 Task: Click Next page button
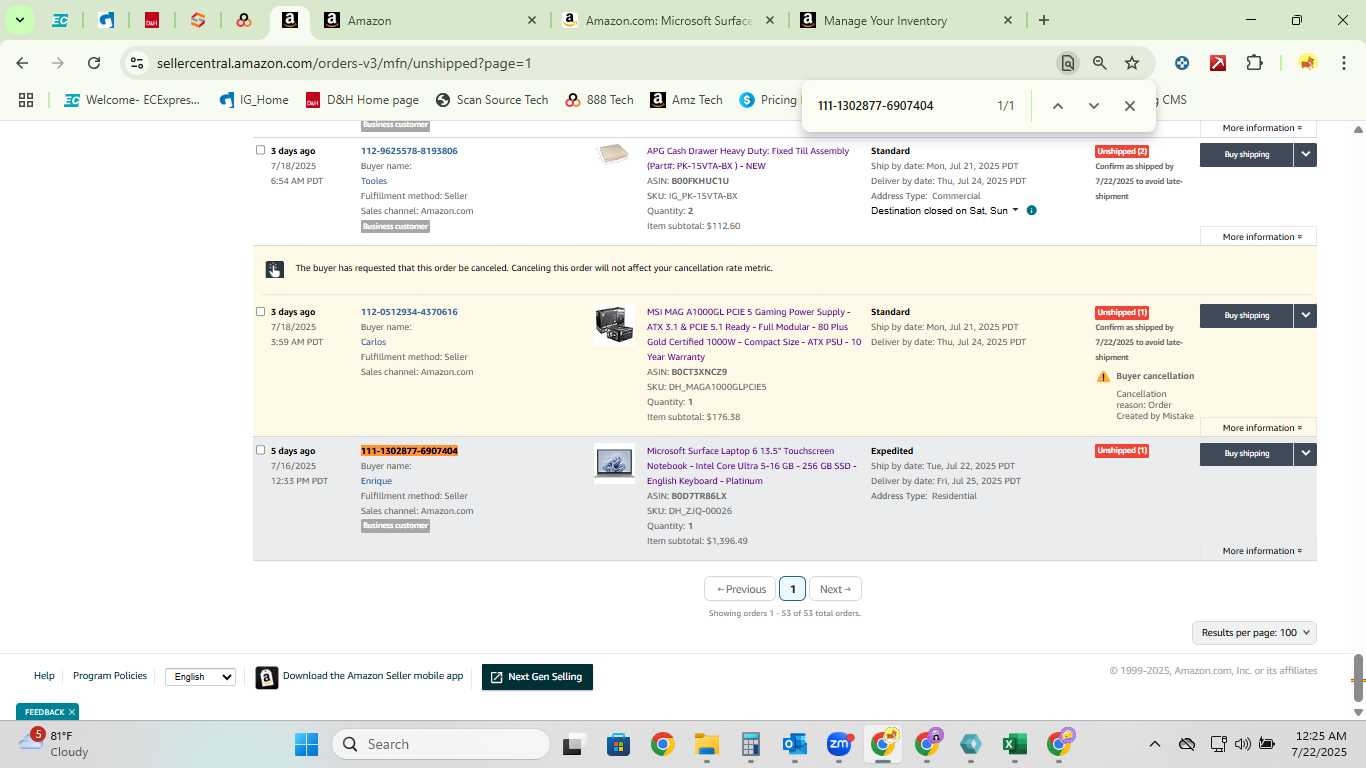pyautogui.click(x=835, y=589)
